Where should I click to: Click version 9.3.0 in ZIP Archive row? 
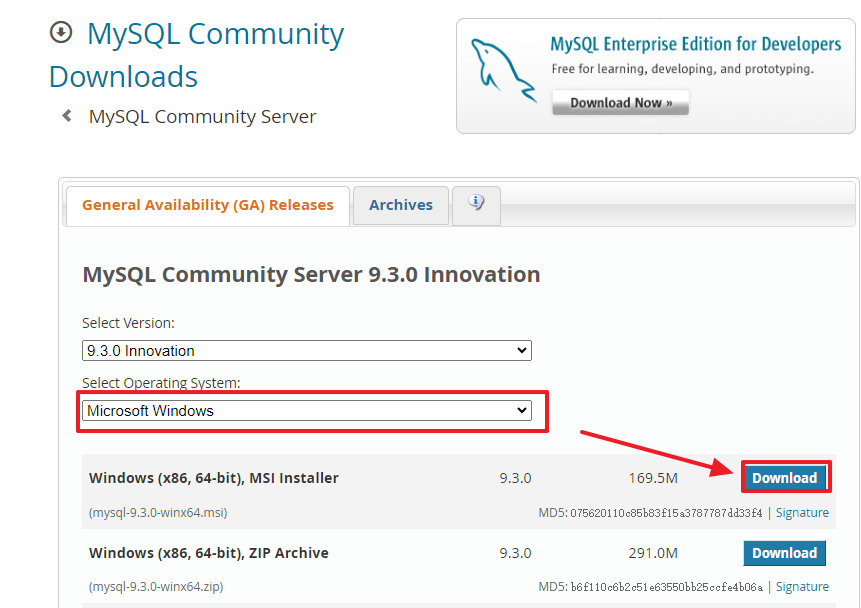515,553
